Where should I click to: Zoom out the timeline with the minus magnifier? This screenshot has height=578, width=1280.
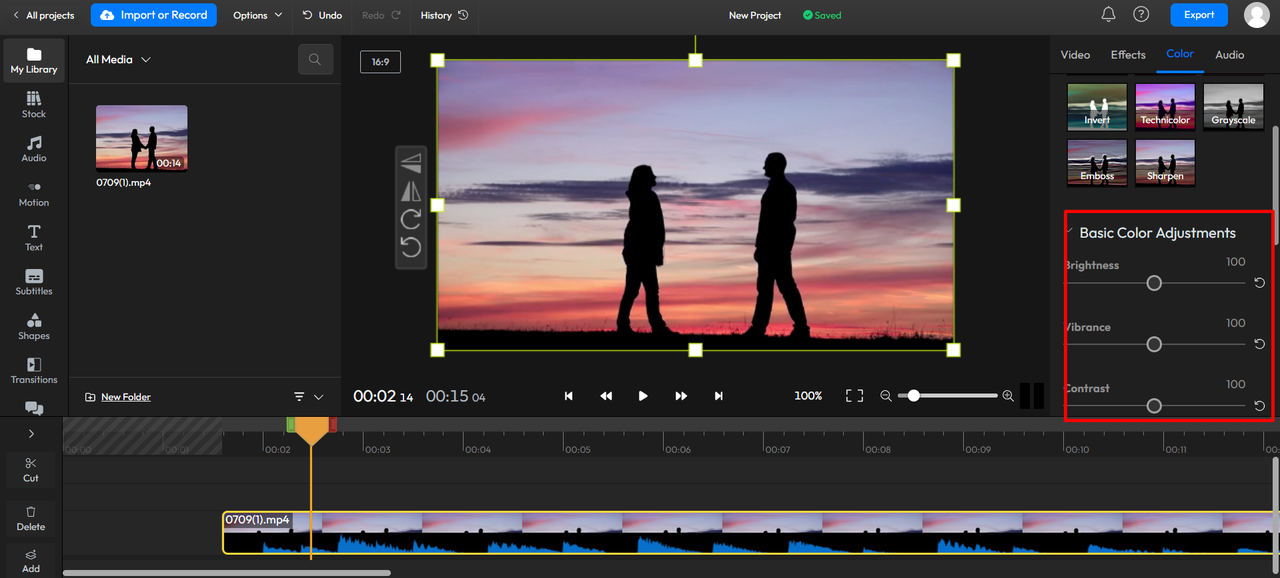pyautogui.click(x=885, y=396)
